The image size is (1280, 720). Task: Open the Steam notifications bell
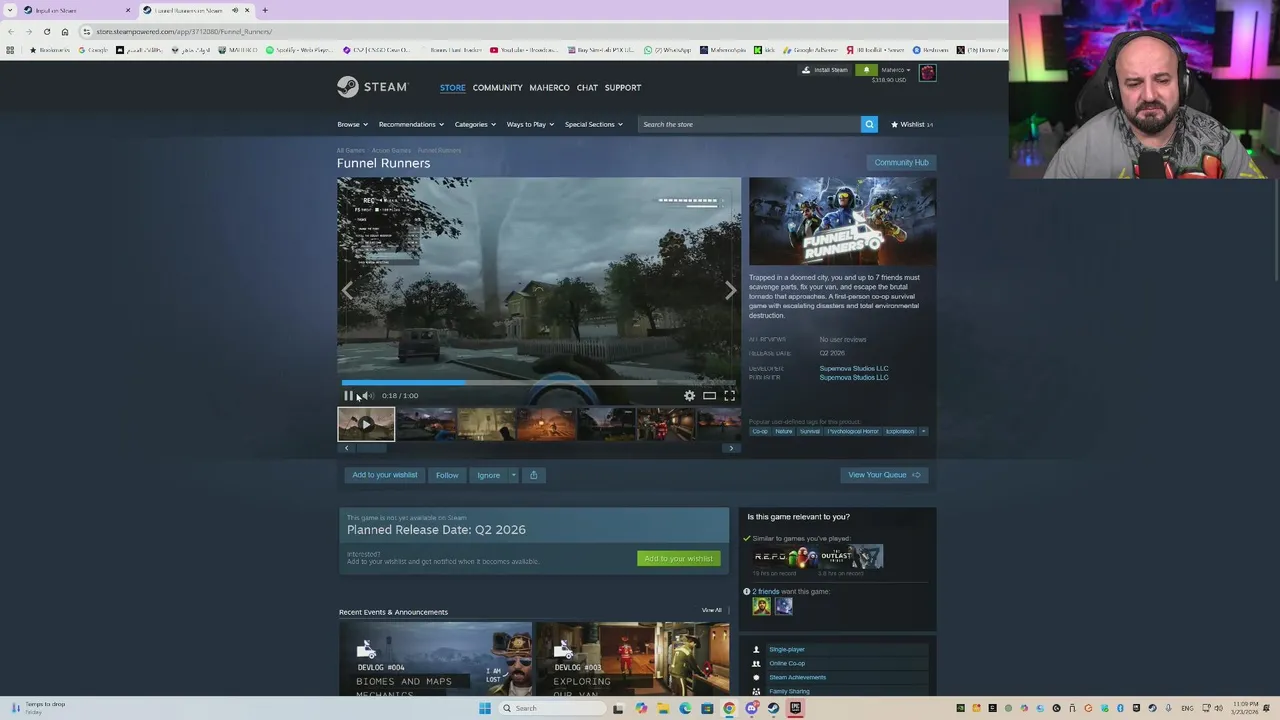click(867, 70)
